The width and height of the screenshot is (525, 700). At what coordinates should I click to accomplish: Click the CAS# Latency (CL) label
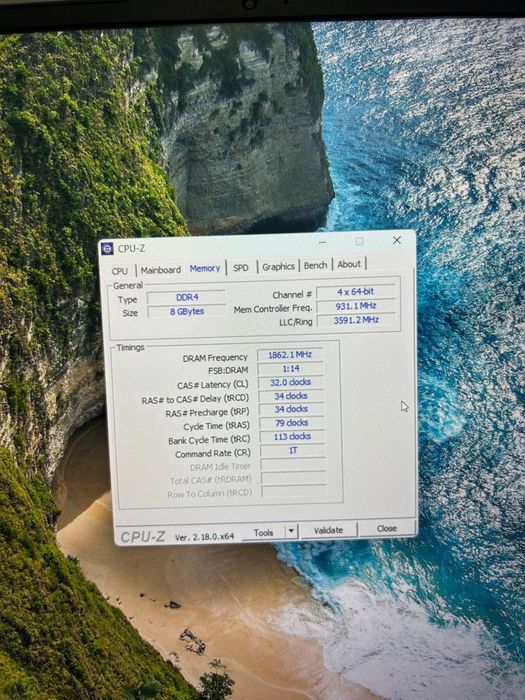212,385
